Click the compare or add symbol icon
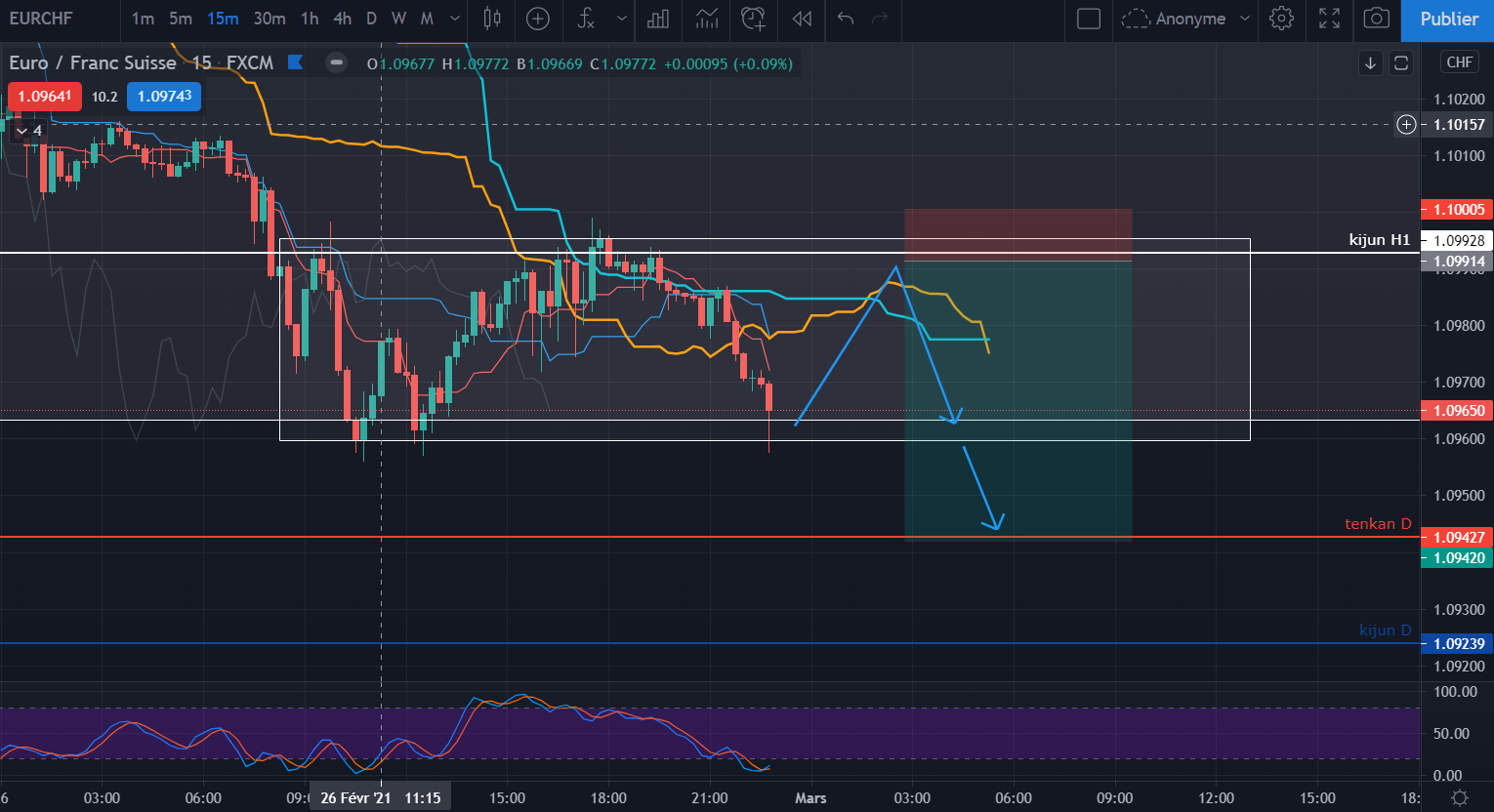 pyautogui.click(x=538, y=19)
